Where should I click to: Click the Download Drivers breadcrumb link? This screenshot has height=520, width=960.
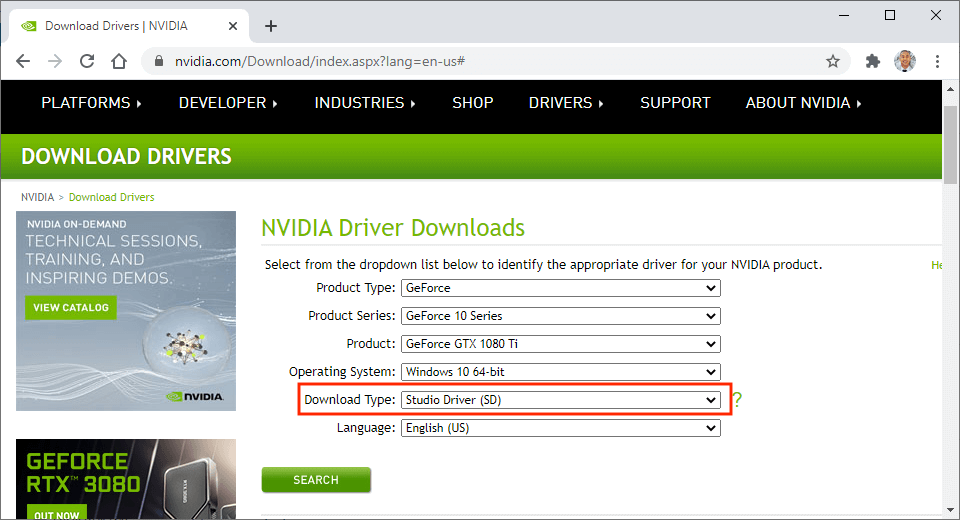tap(111, 197)
